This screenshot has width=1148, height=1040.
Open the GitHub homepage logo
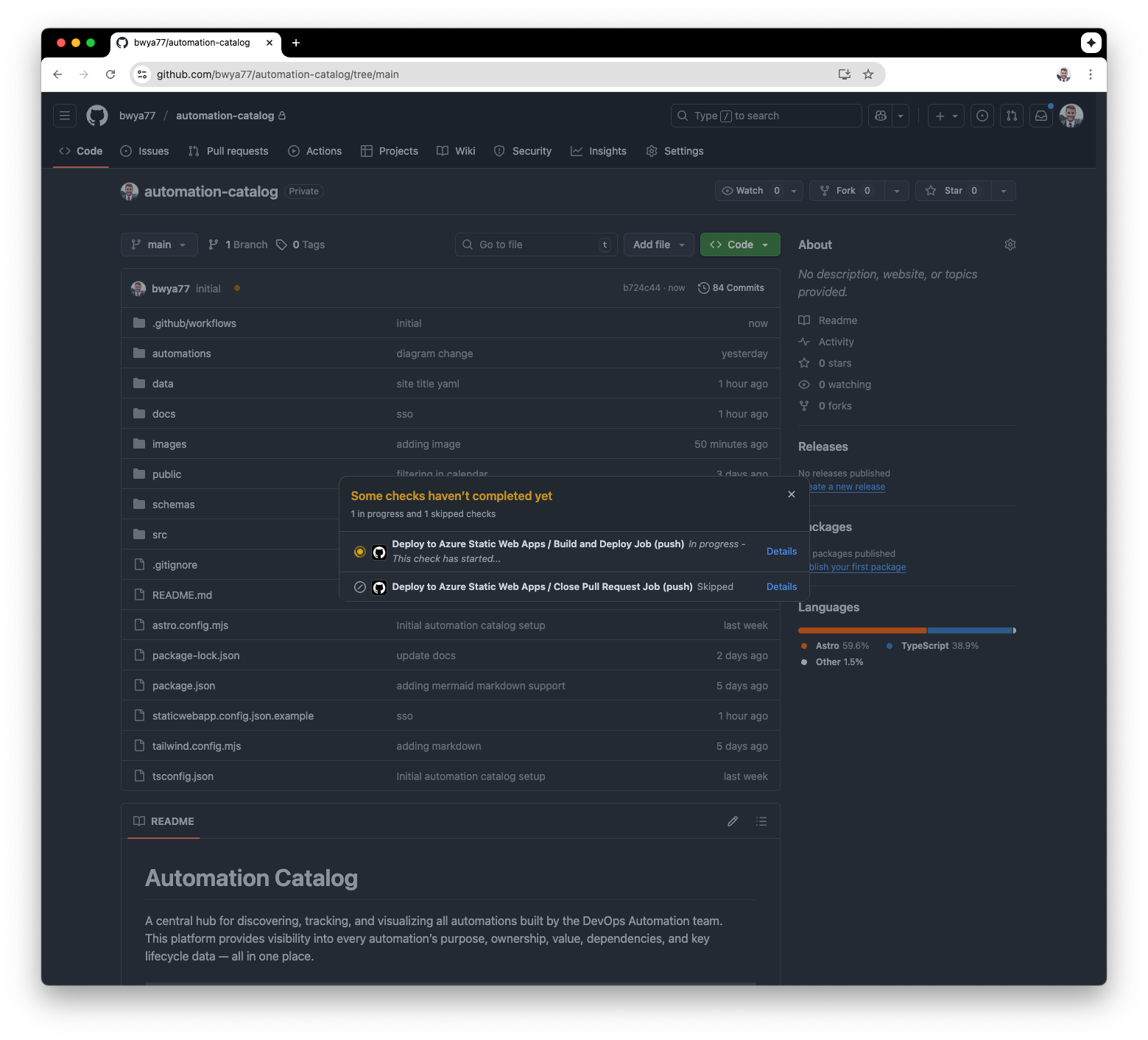tap(97, 116)
